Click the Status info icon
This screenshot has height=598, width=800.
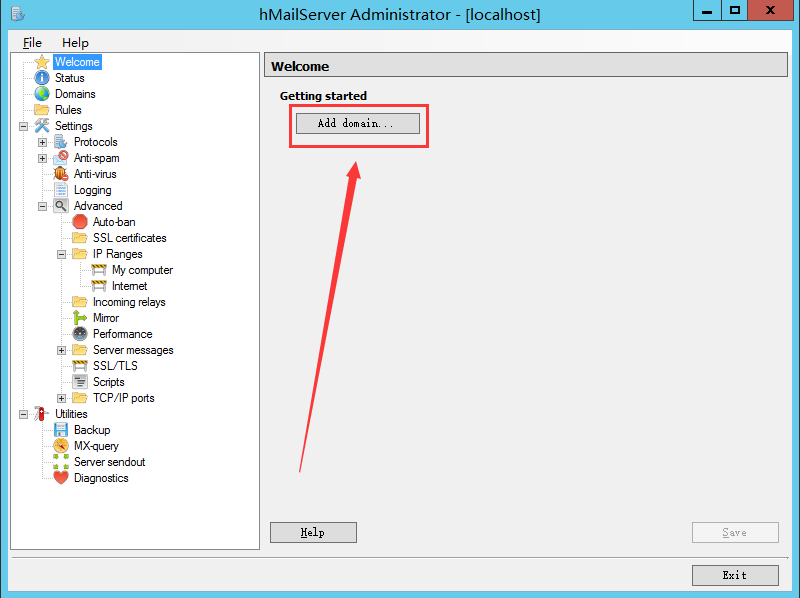(x=42, y=78)
